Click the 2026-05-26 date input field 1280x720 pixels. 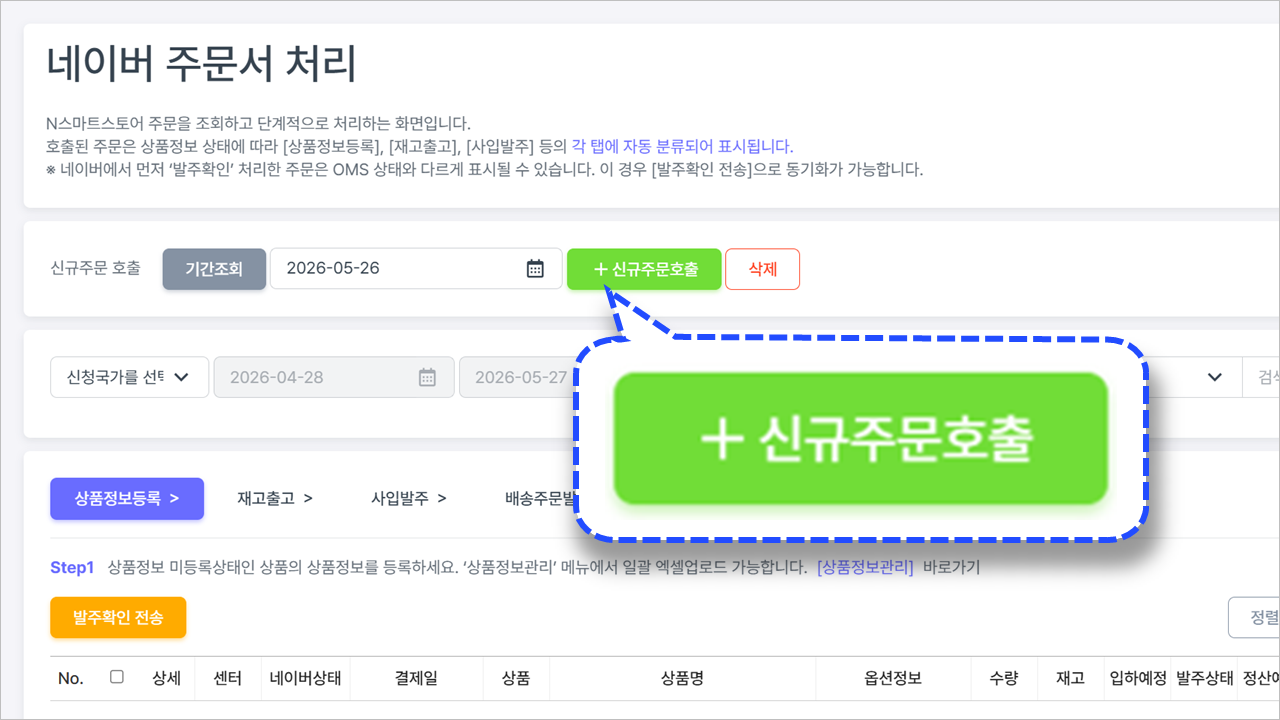click(x=416, y=269)
